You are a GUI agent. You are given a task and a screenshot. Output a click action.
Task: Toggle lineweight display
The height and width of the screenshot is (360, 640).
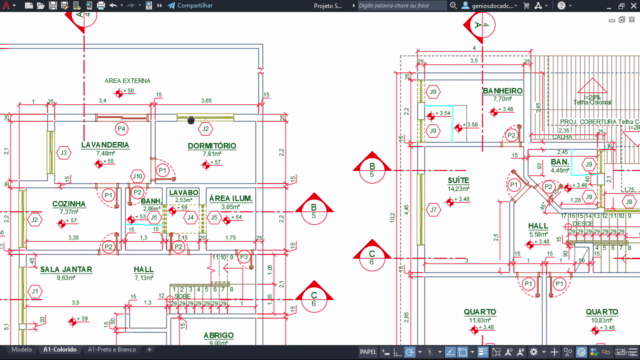coord(483,352)
